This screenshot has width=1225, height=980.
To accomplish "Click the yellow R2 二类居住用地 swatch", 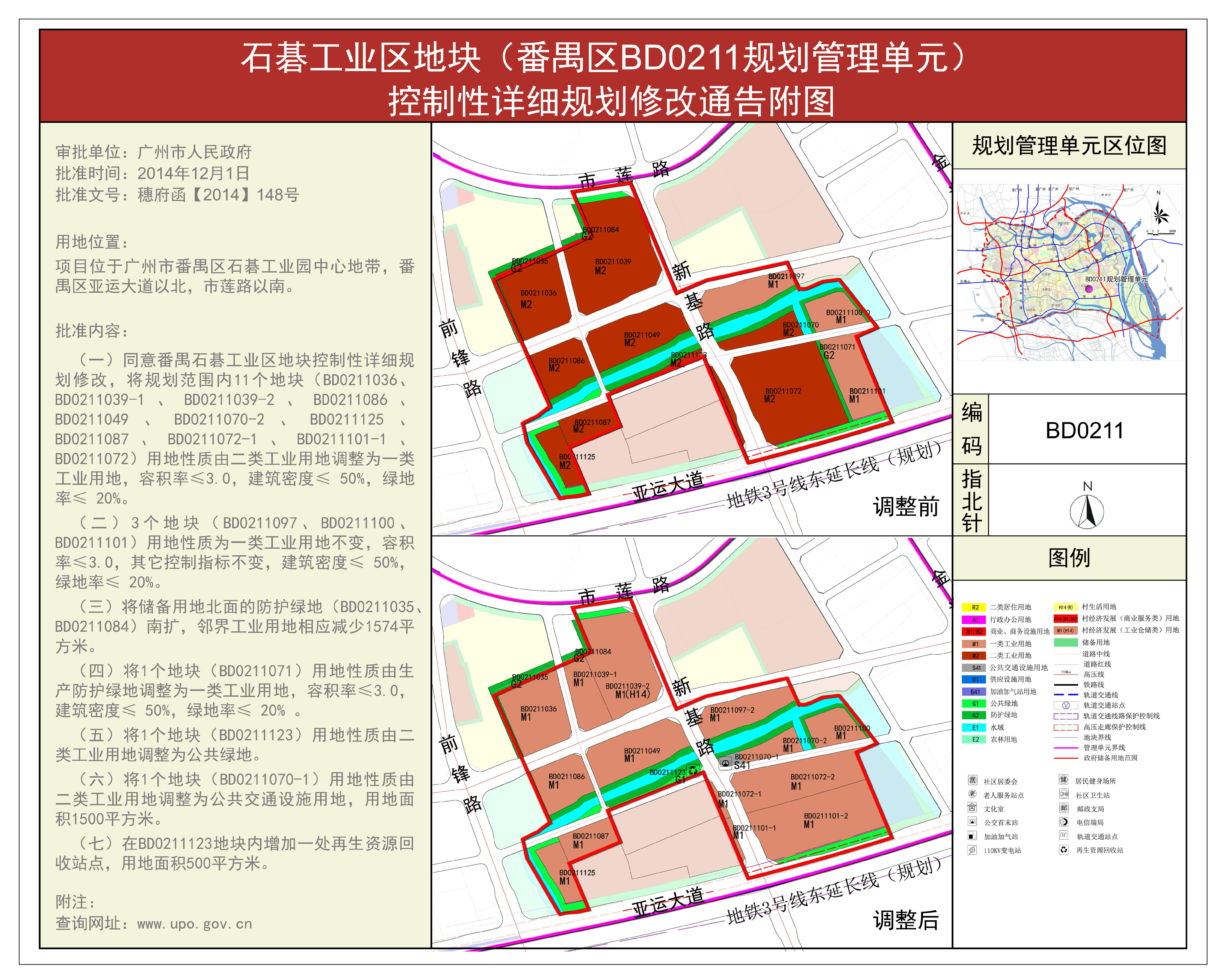I will click(974, 607).
